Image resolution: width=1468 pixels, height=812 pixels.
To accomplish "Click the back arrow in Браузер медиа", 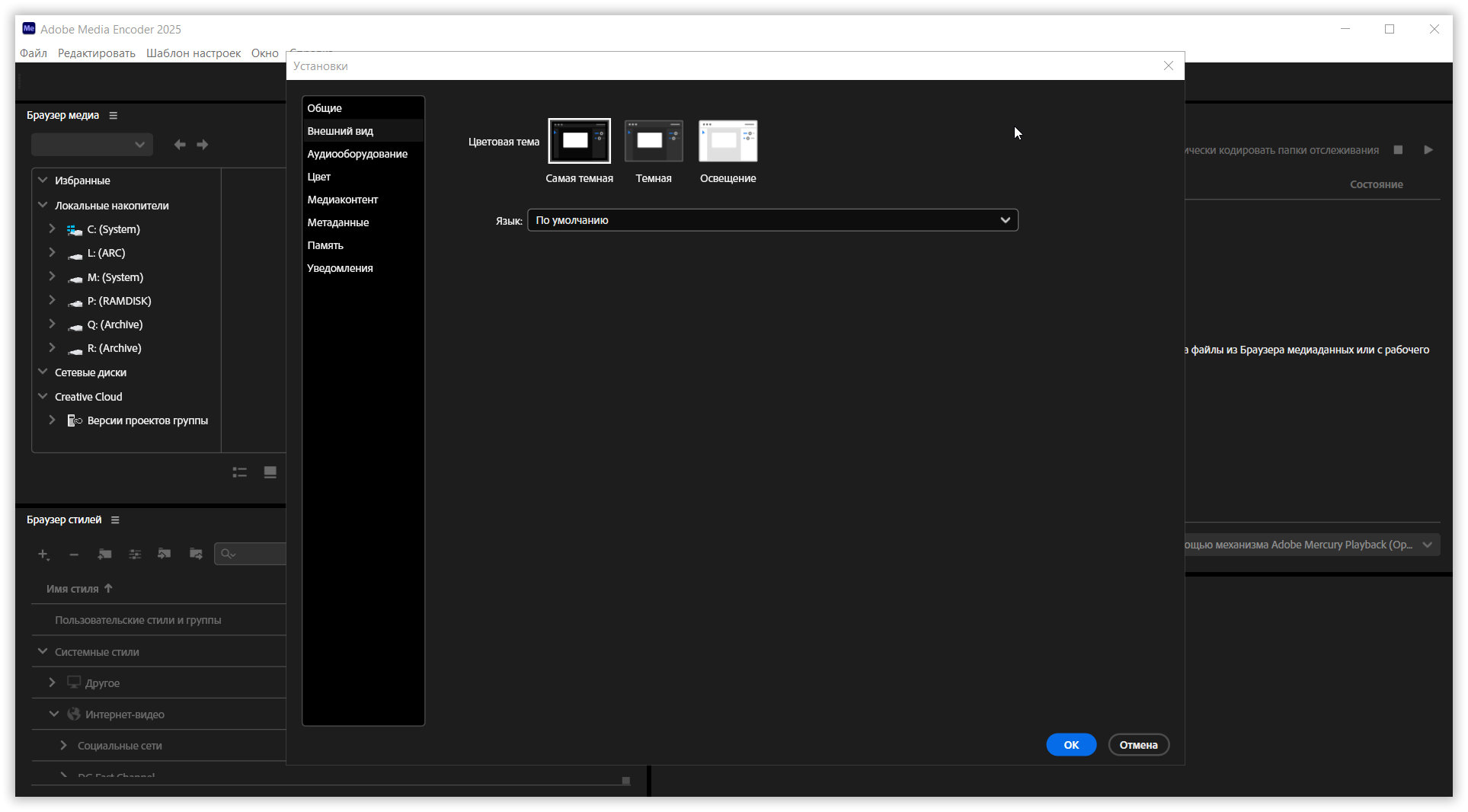I will point(180,145).
